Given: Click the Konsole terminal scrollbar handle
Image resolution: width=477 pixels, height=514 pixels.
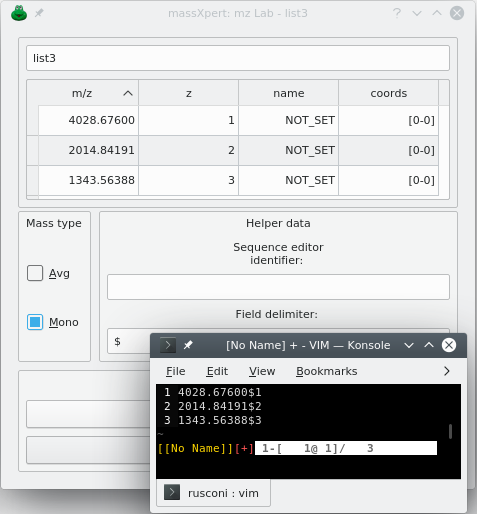Looking at the screenshot, I should click(450, 431).
